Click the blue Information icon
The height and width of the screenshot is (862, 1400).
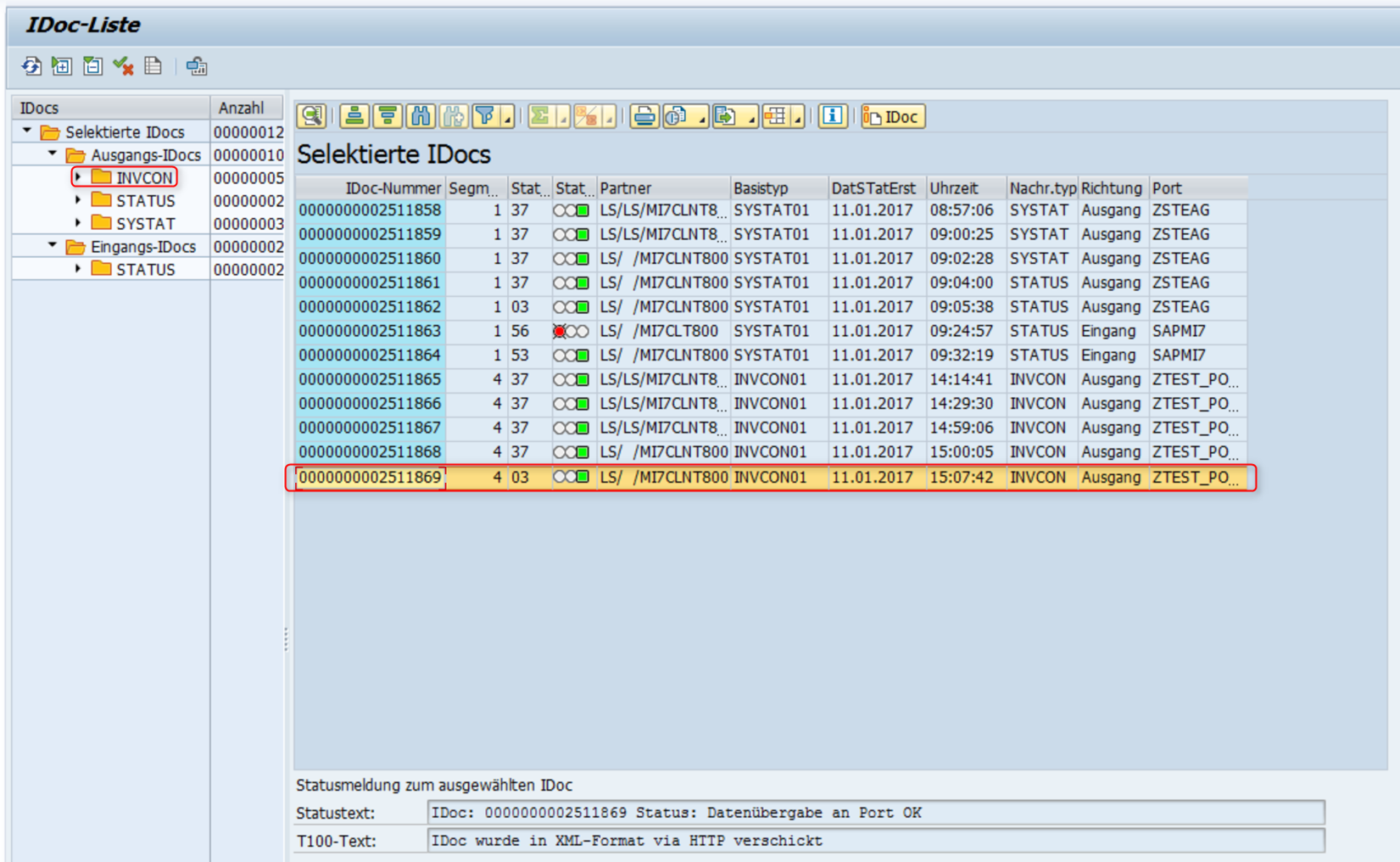click(833, 116)
